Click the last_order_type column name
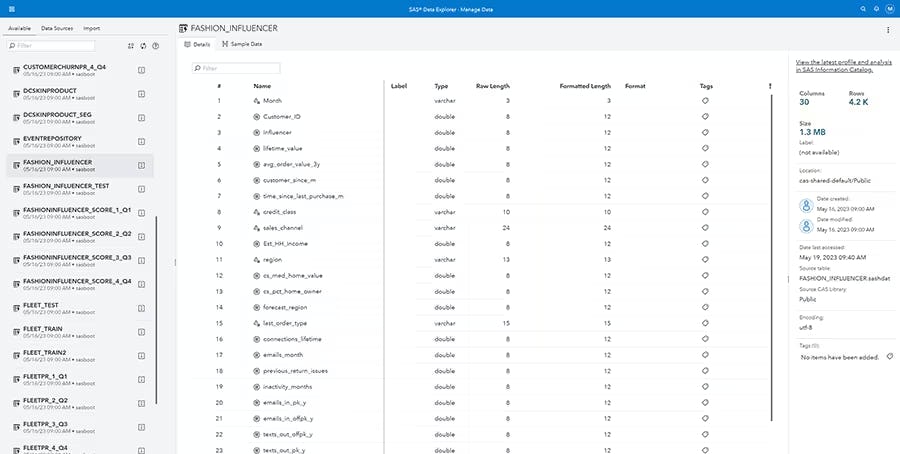 [x=285, y=323]
